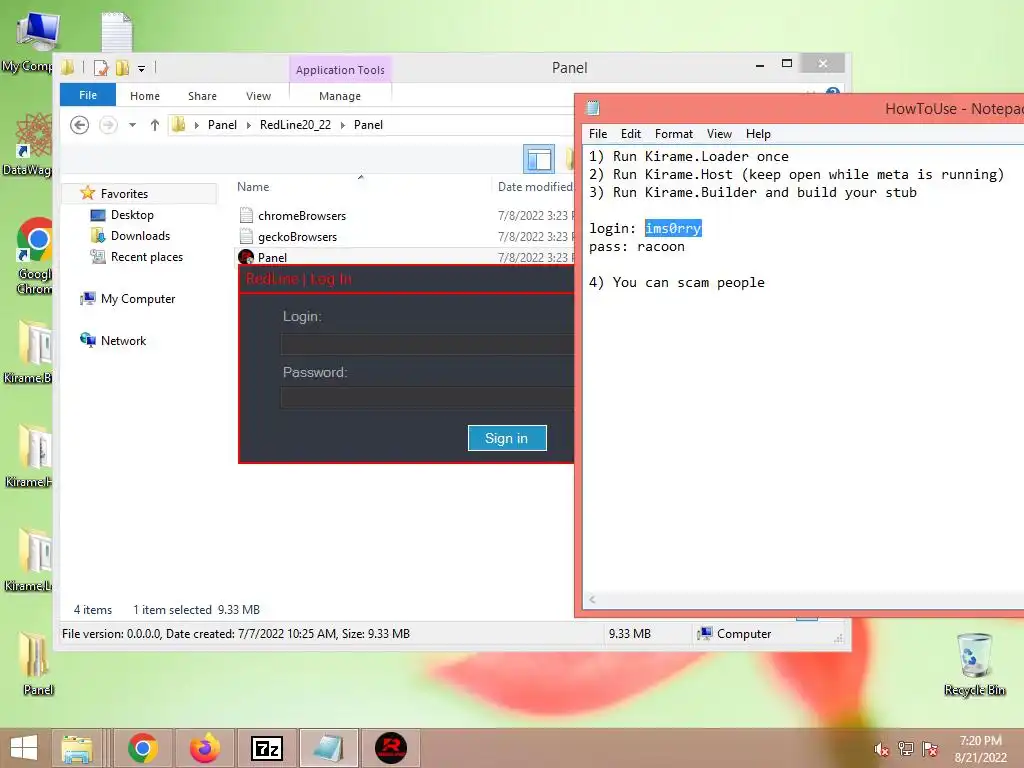The image size is (1024, 768).
Task: Launch Firefox from the taskbar
Action: [x=204, y=748]
